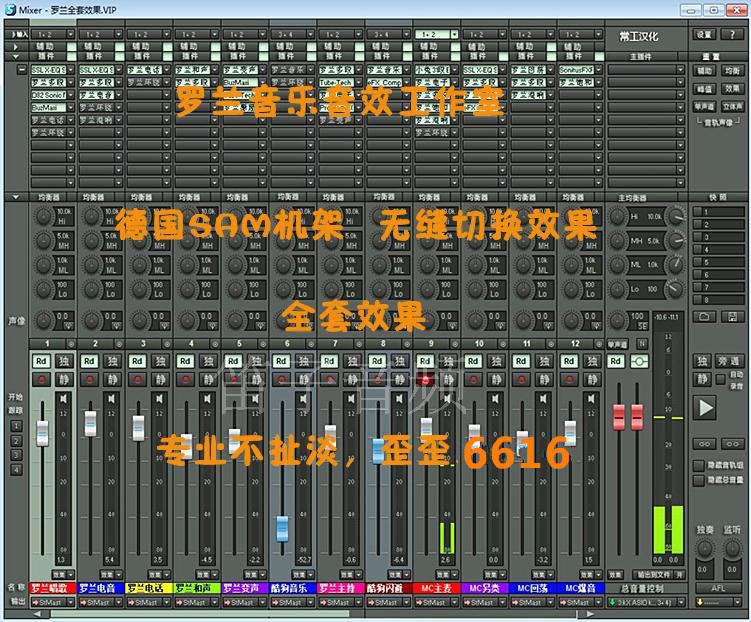Viewport: 751px width, 622px height.
Task: Enable the 隐藏音轨组 checkbox
Action: [x=699, y=465]
